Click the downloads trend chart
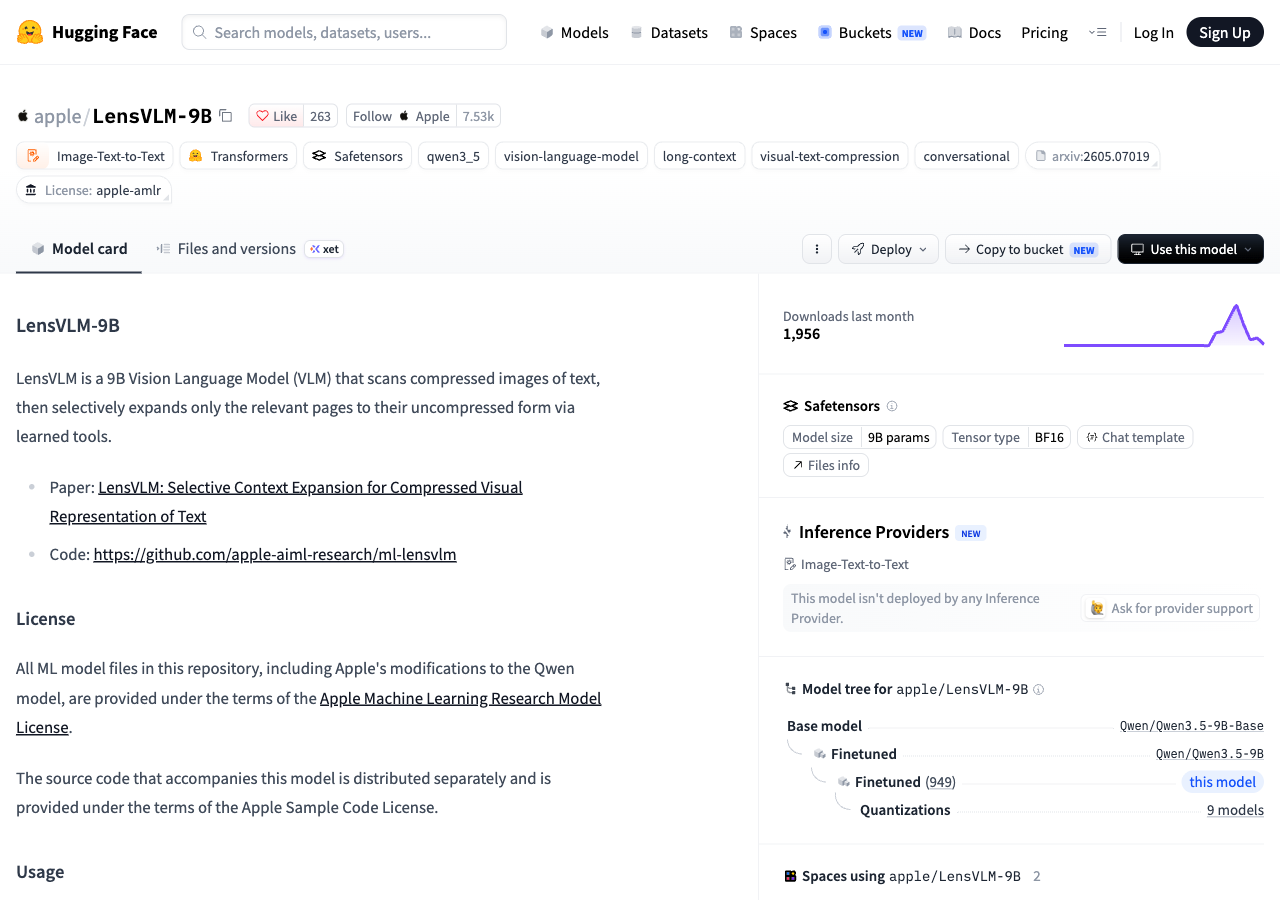The image size is (1280, 900). click(1164, 325)
